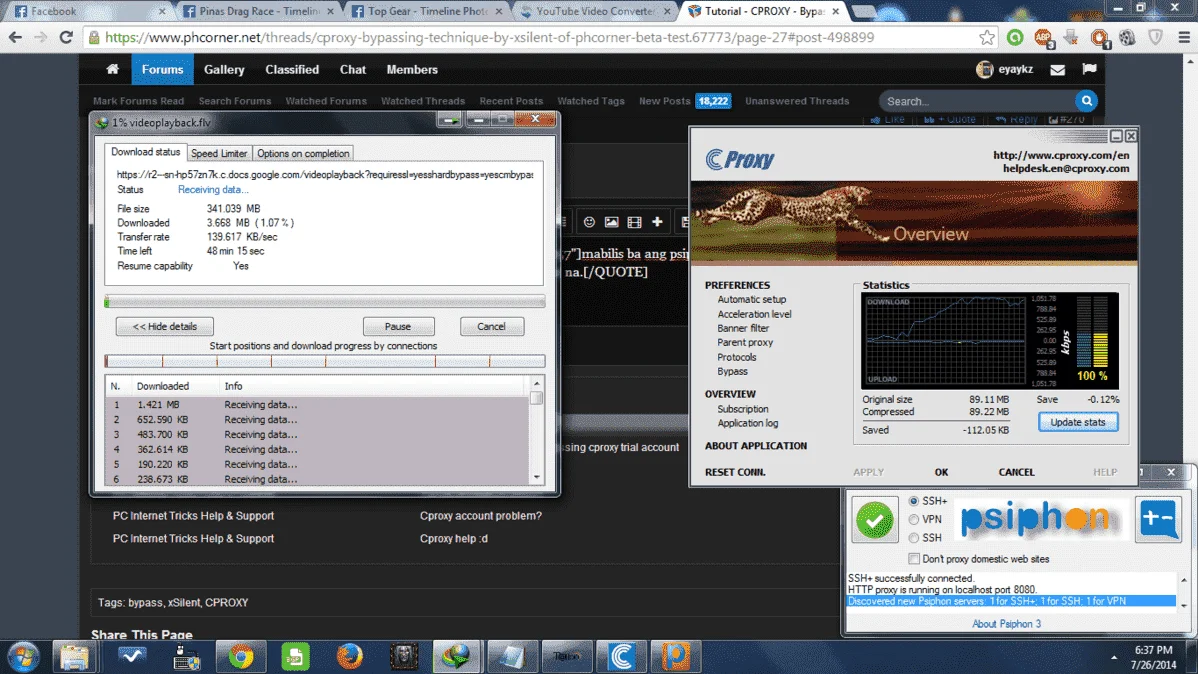Select the SSH+ radio option

coord(913,501)
